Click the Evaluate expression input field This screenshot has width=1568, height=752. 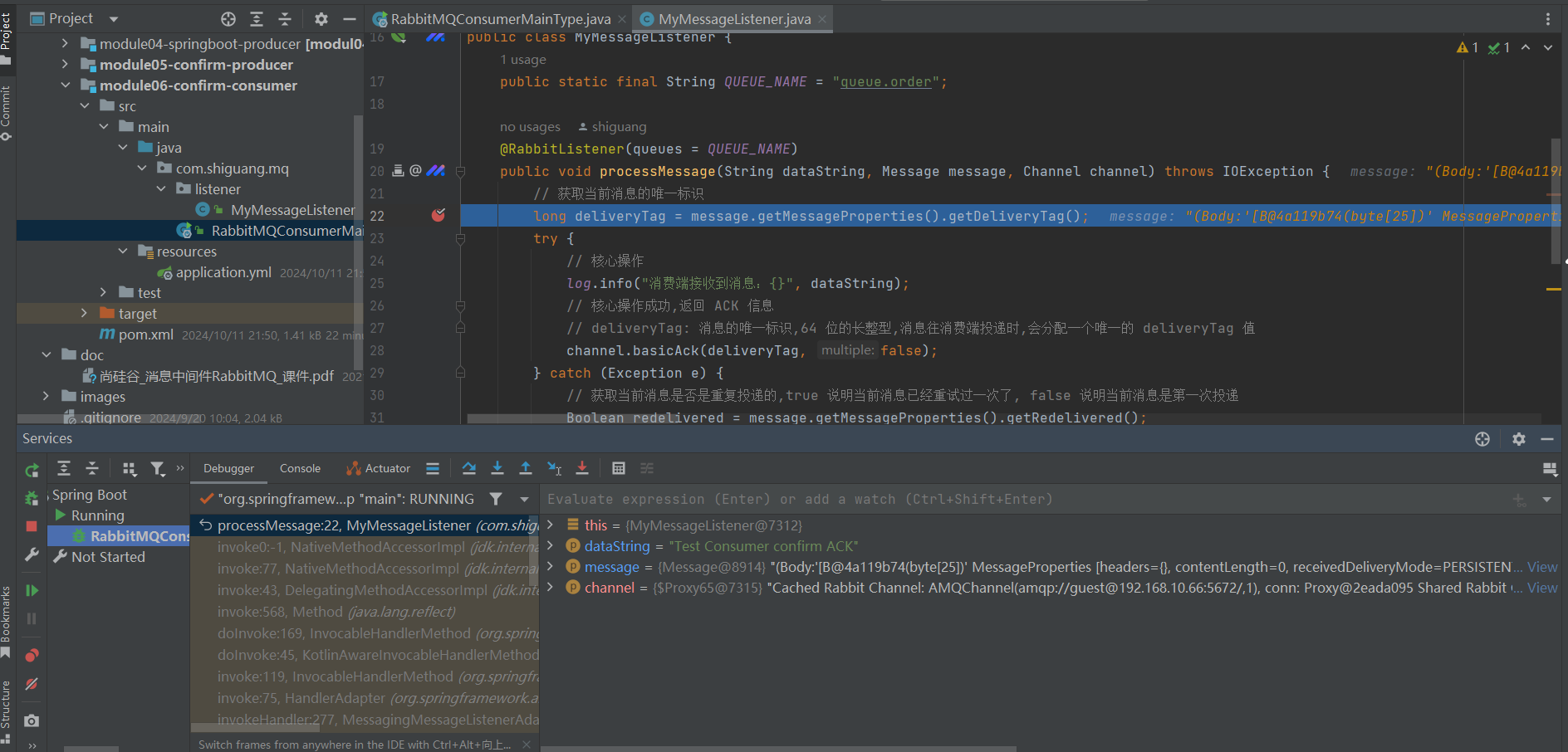tap(1026, 499)
